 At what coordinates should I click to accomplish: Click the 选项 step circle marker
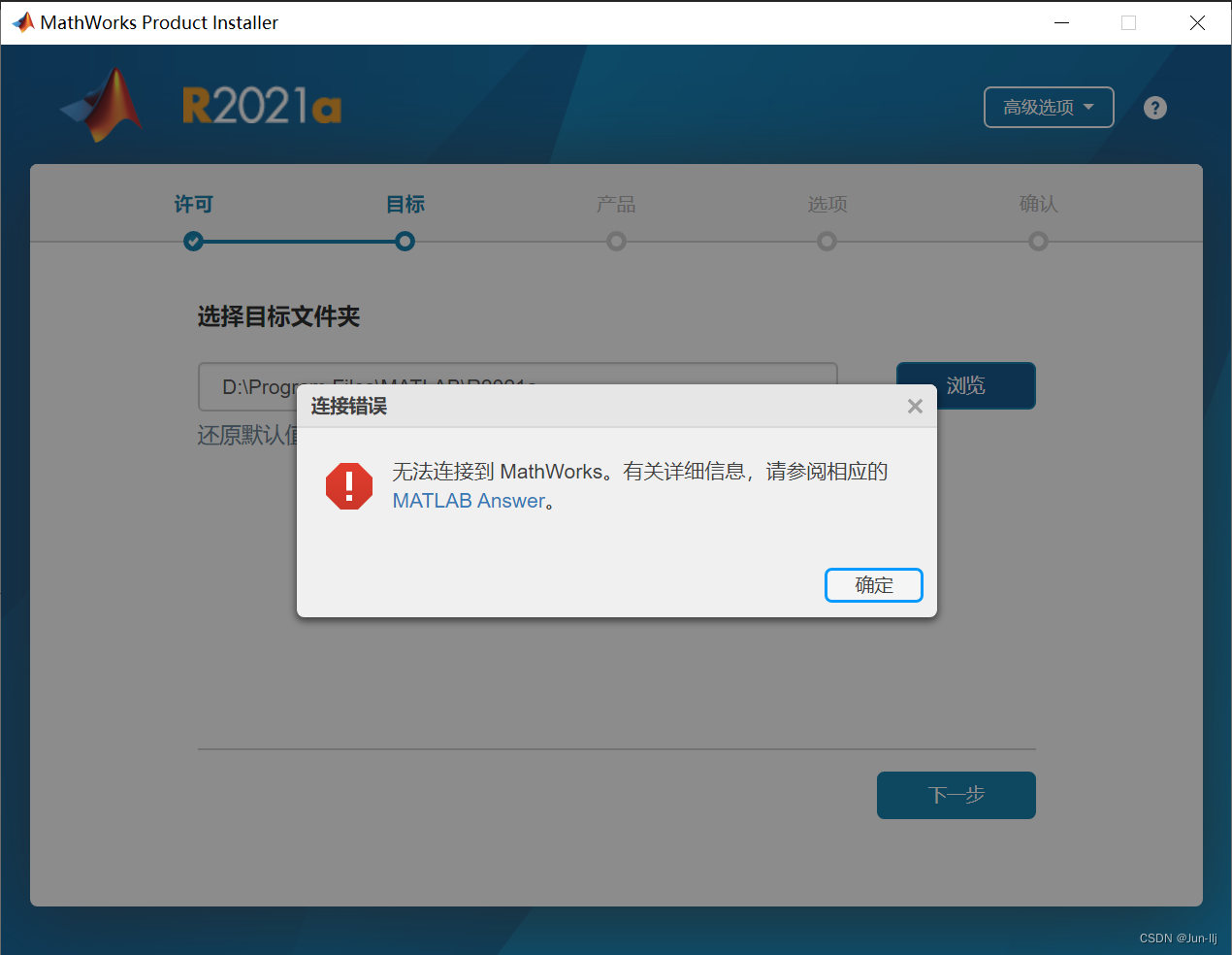coord(827,241)
